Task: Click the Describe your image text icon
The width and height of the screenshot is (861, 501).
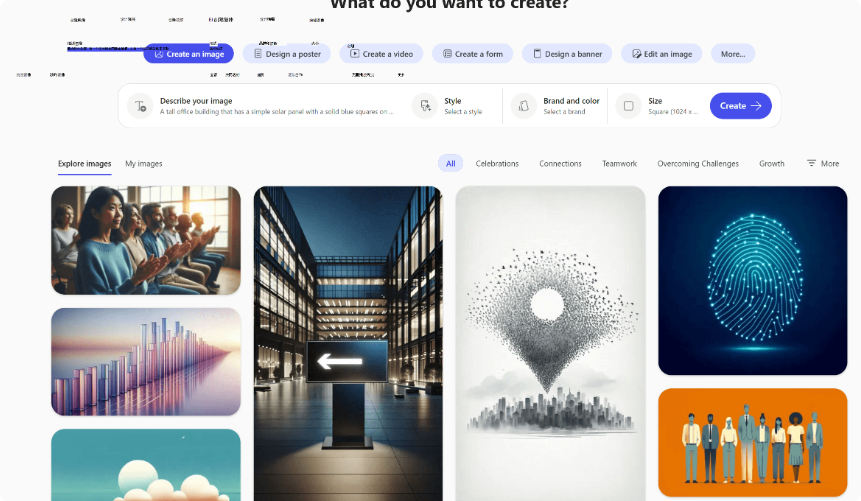Action: coord(139,105)
